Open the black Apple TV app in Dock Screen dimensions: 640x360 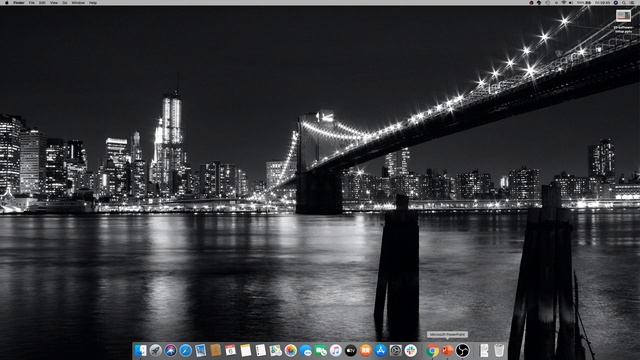point(351,350)
